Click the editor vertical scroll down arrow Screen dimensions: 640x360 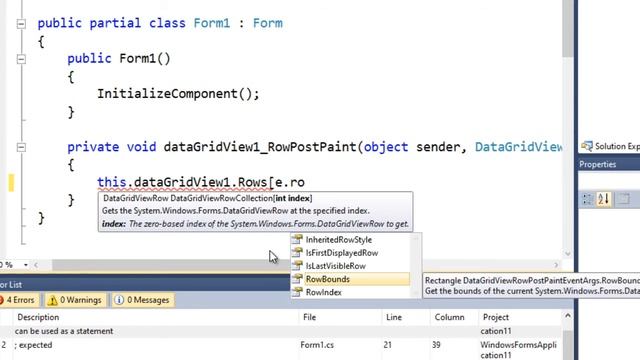tap(567, 253)
